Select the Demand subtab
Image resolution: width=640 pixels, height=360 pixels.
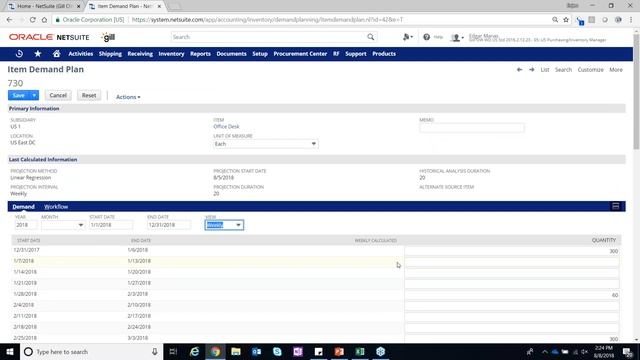23,207
